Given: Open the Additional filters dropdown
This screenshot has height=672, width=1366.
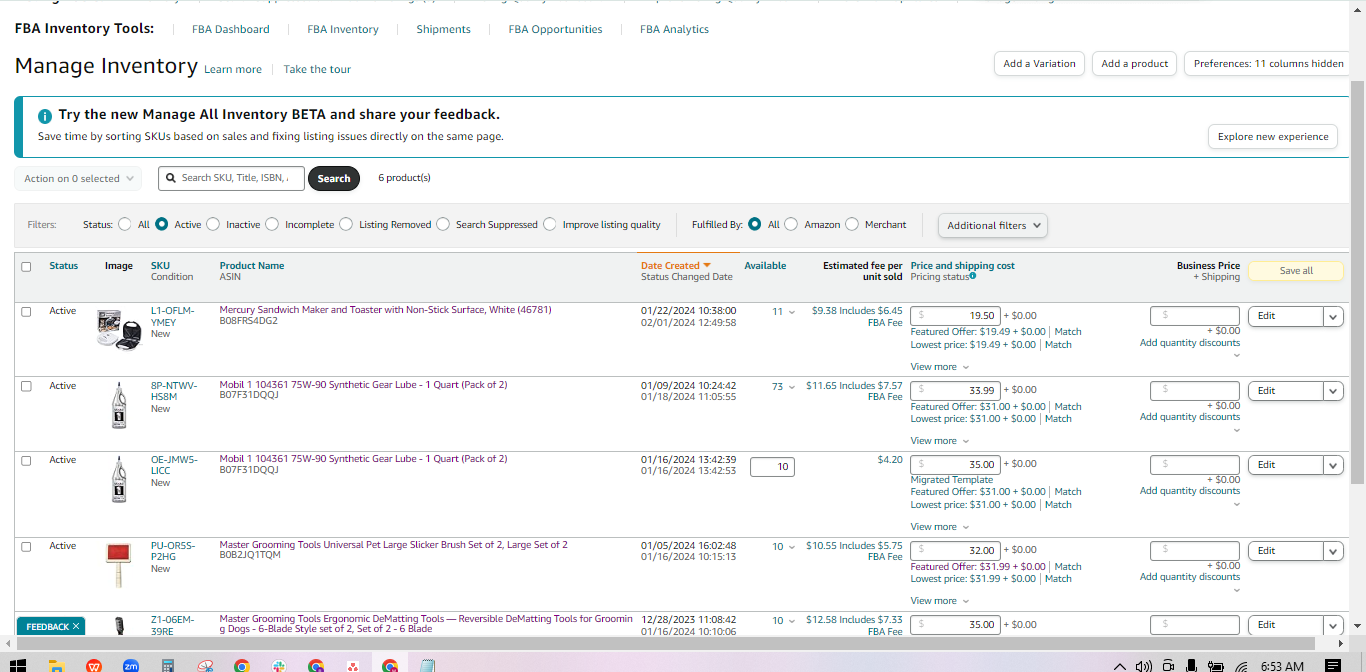Looking at the screenshot, I should click(x=992, y=225).
